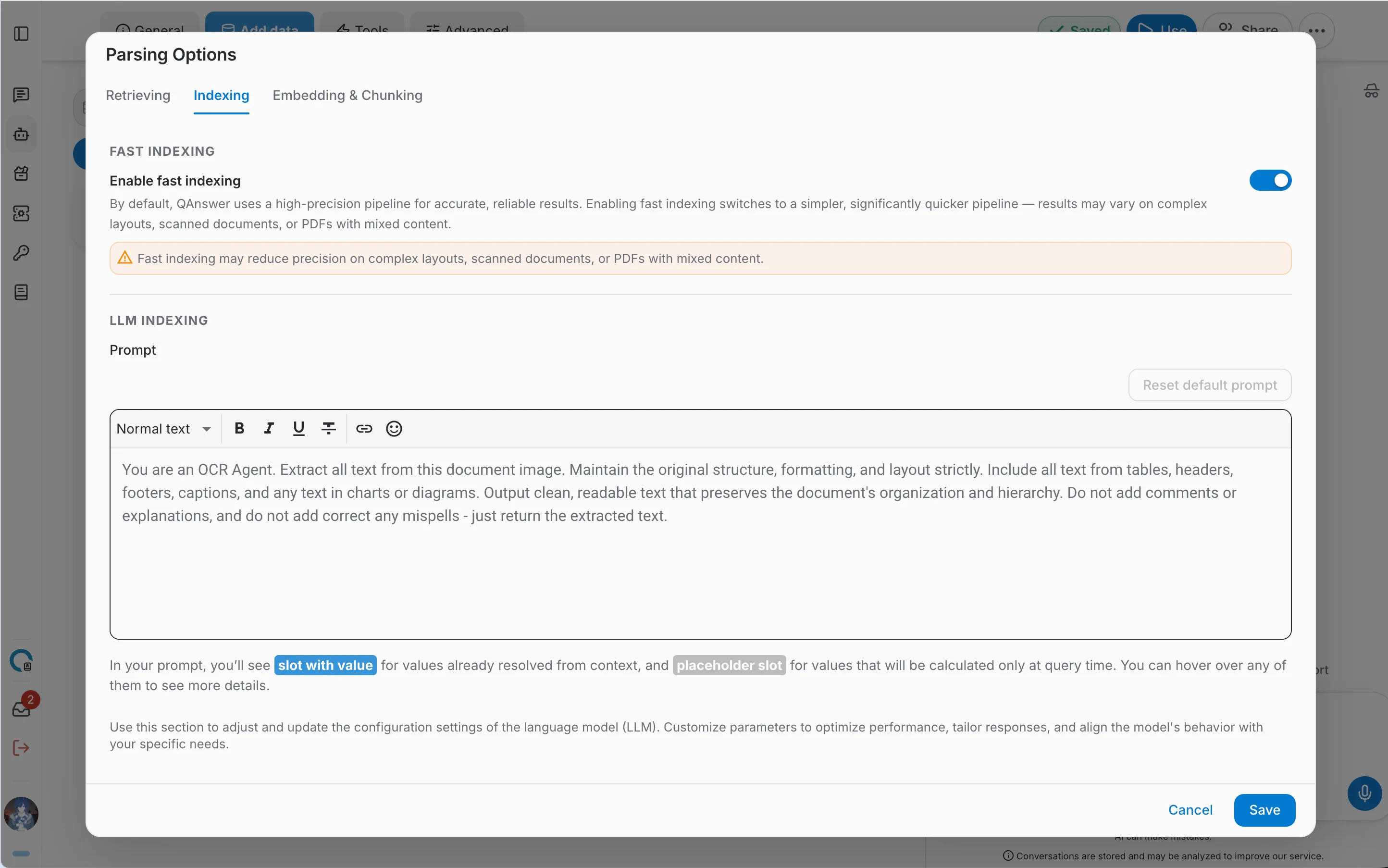Image resolution: width=1388 pixels, height=868 pixels.
Task: Open the documents sidebar icon
Action: coord(21,292)
